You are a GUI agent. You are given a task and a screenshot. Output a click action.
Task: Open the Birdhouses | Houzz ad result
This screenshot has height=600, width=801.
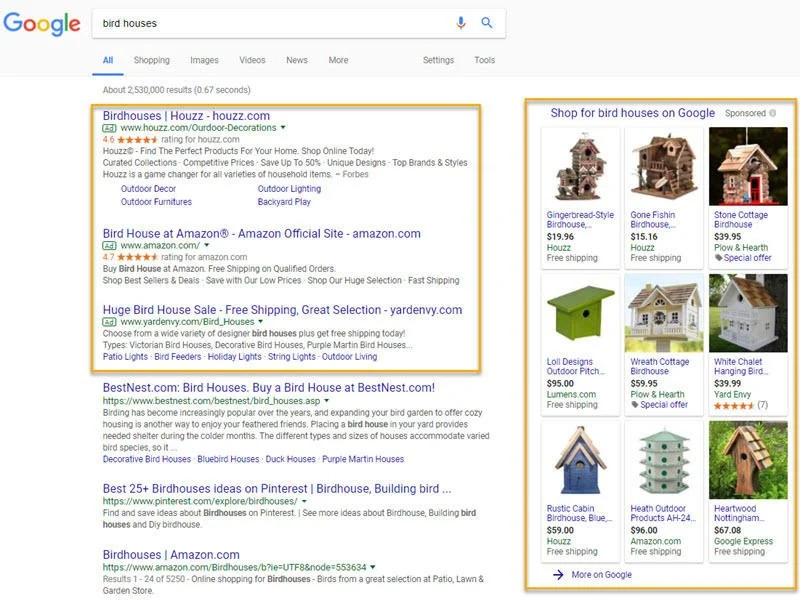186,116
